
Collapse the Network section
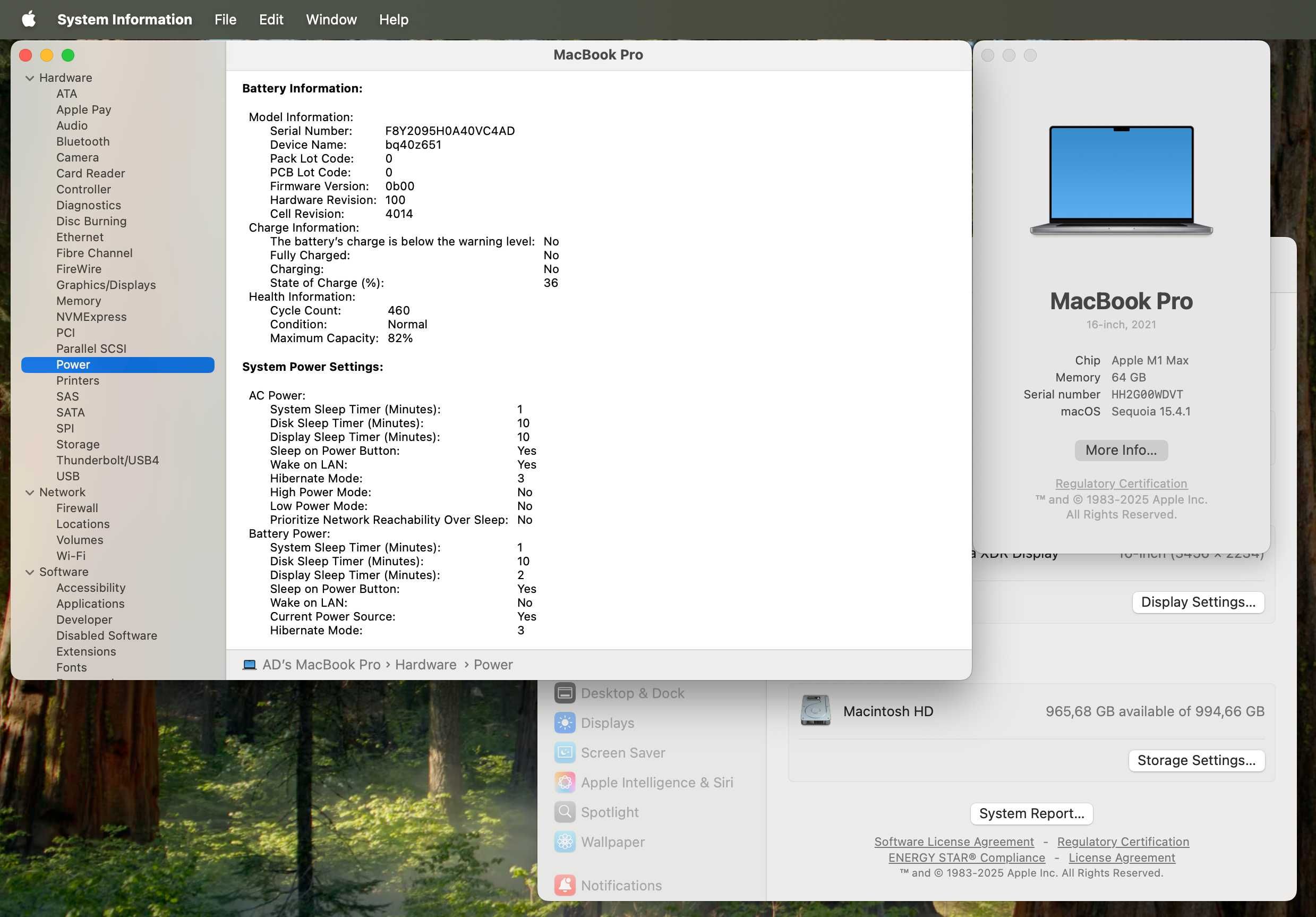point(30,493)
